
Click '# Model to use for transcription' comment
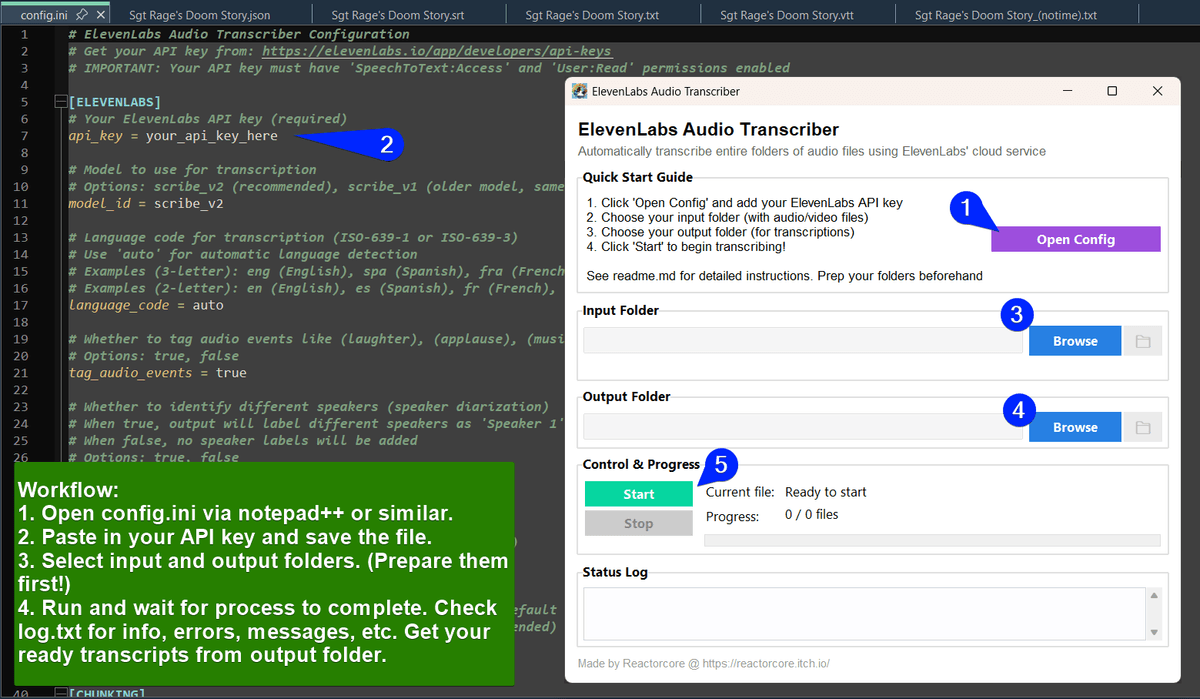pyautogui.click(x=192, y=170)
